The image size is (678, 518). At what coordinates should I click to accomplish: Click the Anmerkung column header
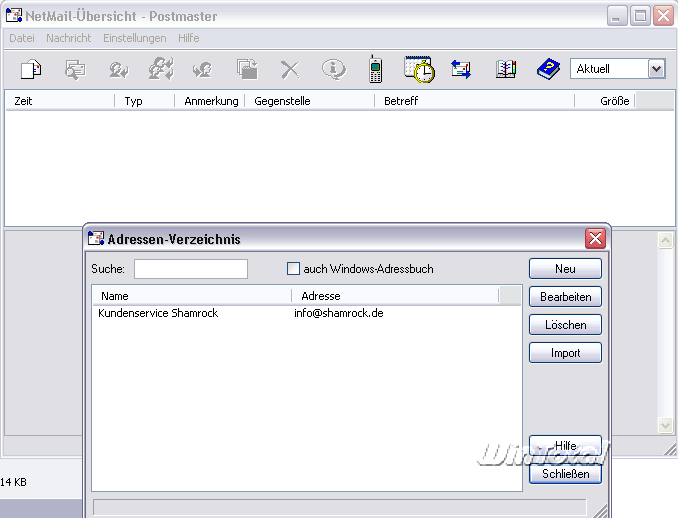pyautogui.click(x=210, y=101)
